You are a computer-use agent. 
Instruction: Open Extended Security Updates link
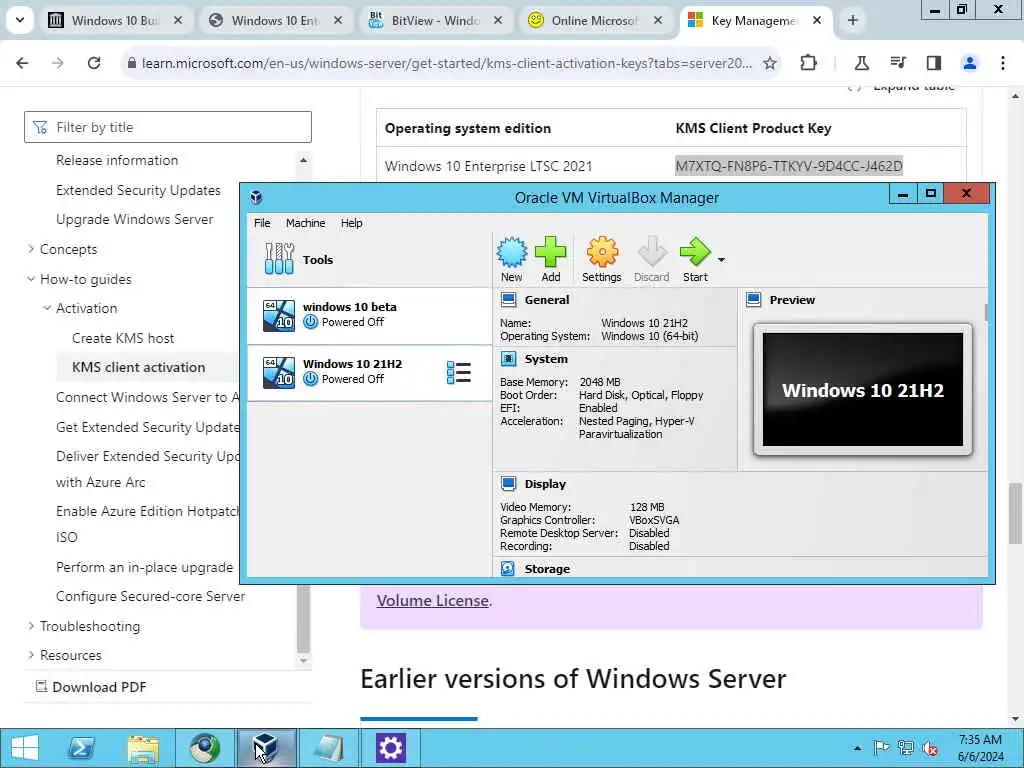click(x=138, y=190)
